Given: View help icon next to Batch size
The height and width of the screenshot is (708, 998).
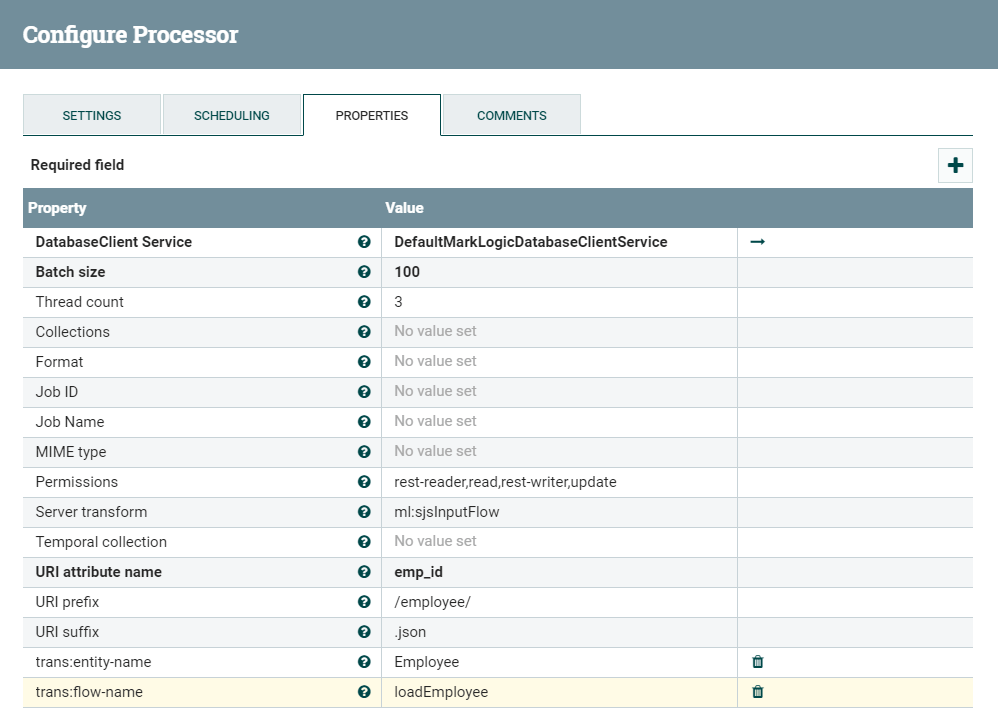Looking at the screenshot, I should click(x=364, y=271).
